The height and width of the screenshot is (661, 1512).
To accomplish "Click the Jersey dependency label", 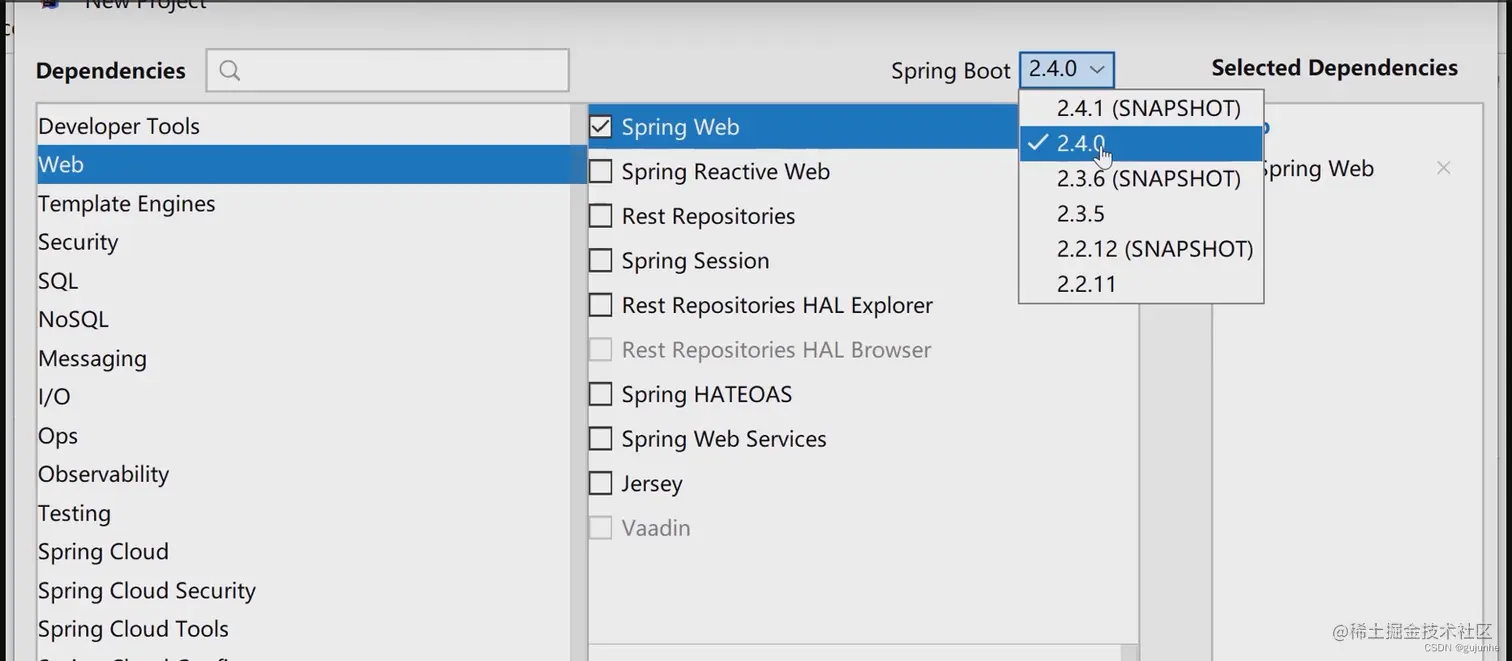I will tap(651, 484).
